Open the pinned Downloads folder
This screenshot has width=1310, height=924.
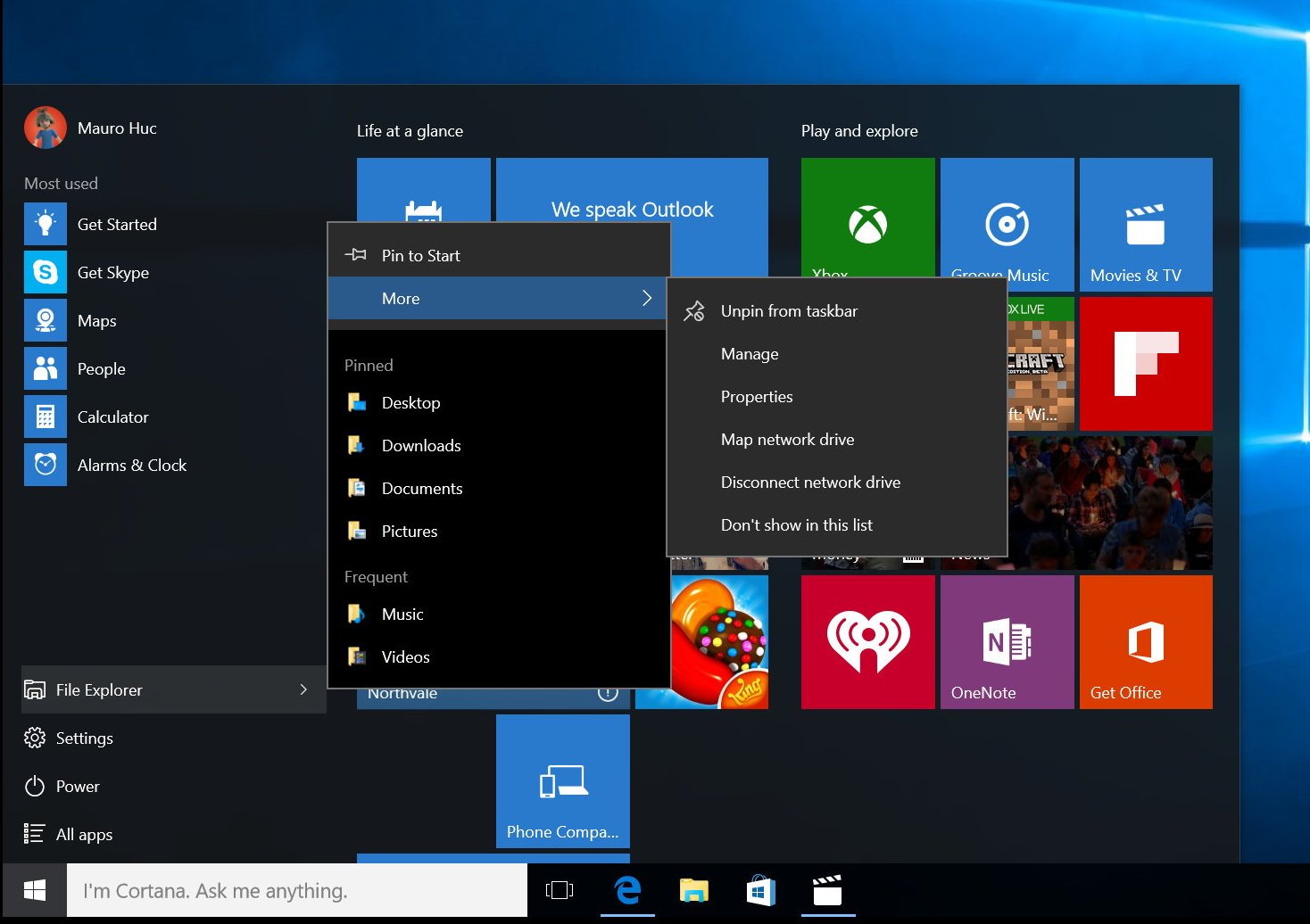pyautogui.click(x=499, y=445)
